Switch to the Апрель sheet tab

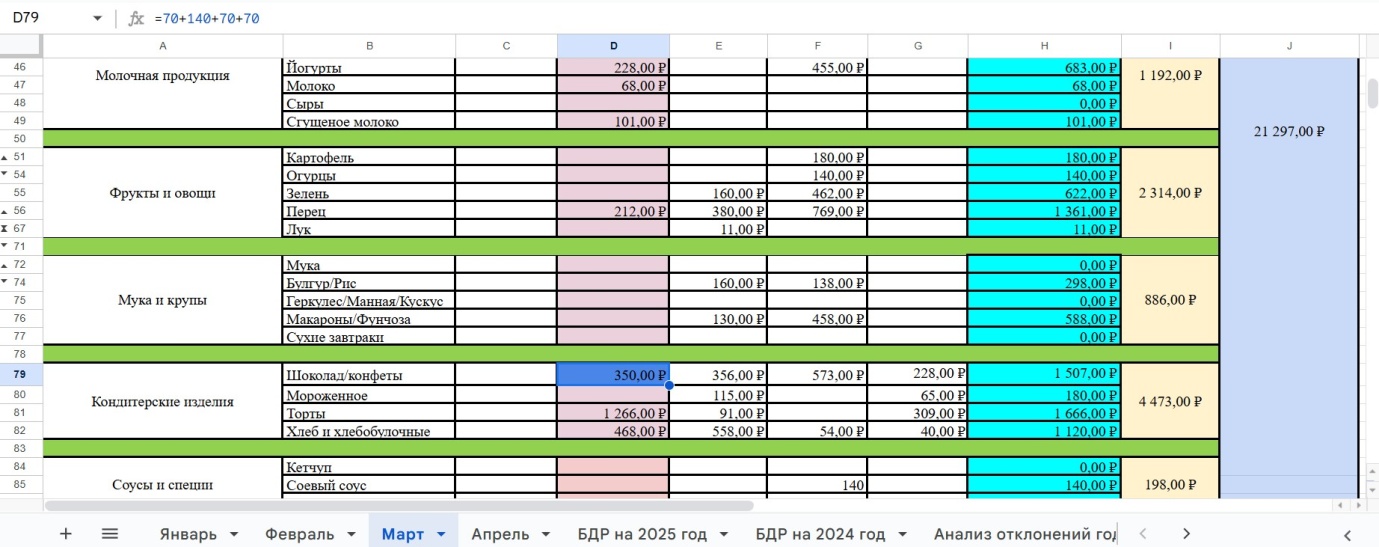tap(500, 534)
